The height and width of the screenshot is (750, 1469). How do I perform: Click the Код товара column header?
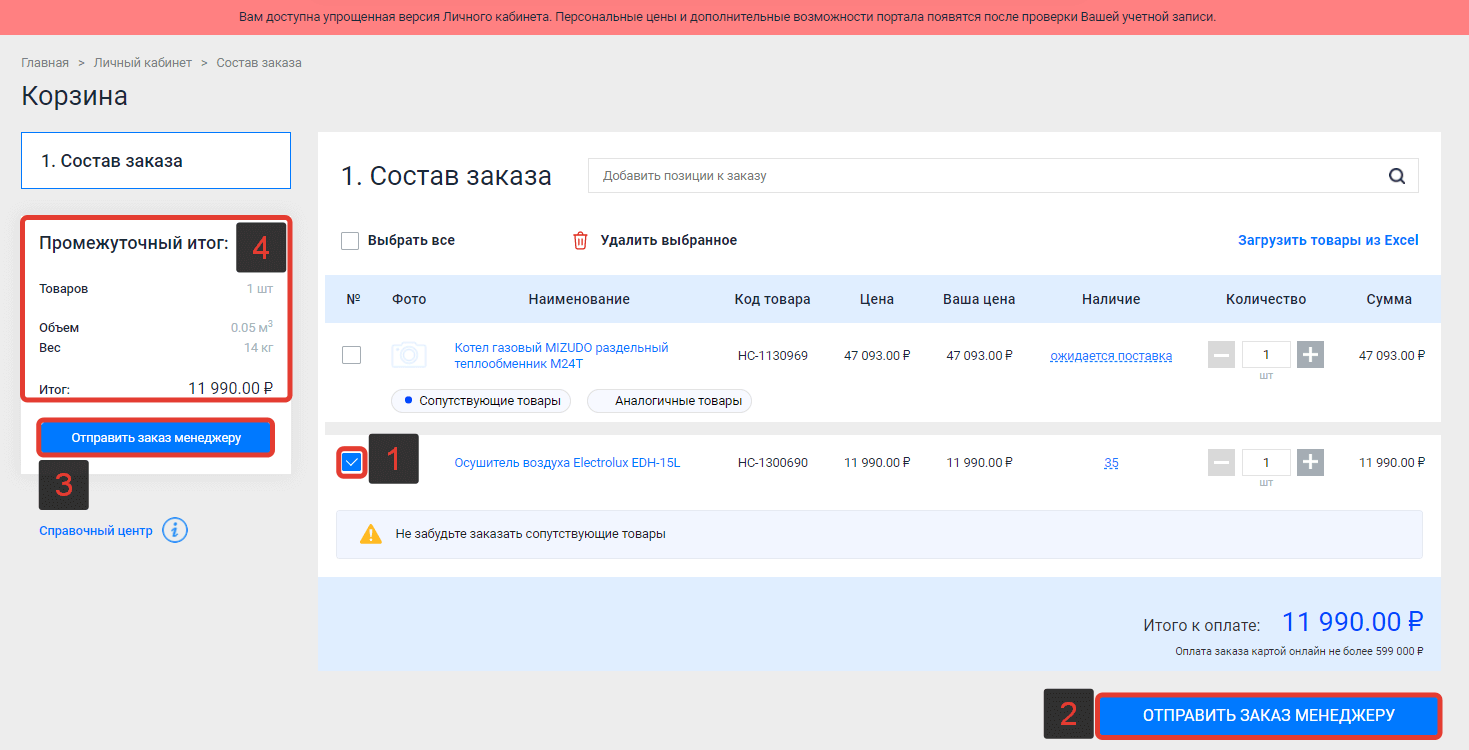point(772,299)
